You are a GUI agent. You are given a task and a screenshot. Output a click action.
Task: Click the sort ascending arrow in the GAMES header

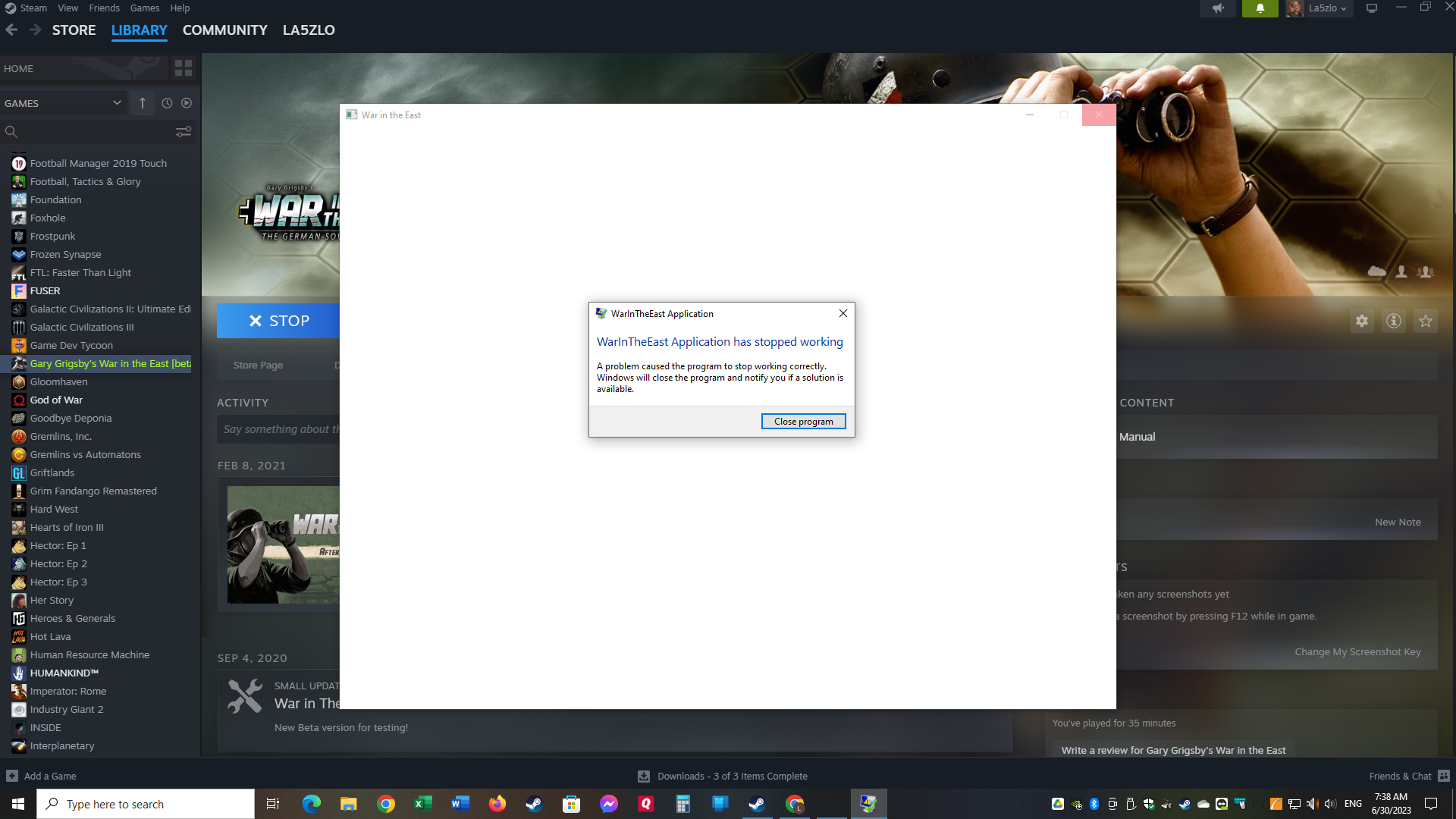click(x=143, y=103)
